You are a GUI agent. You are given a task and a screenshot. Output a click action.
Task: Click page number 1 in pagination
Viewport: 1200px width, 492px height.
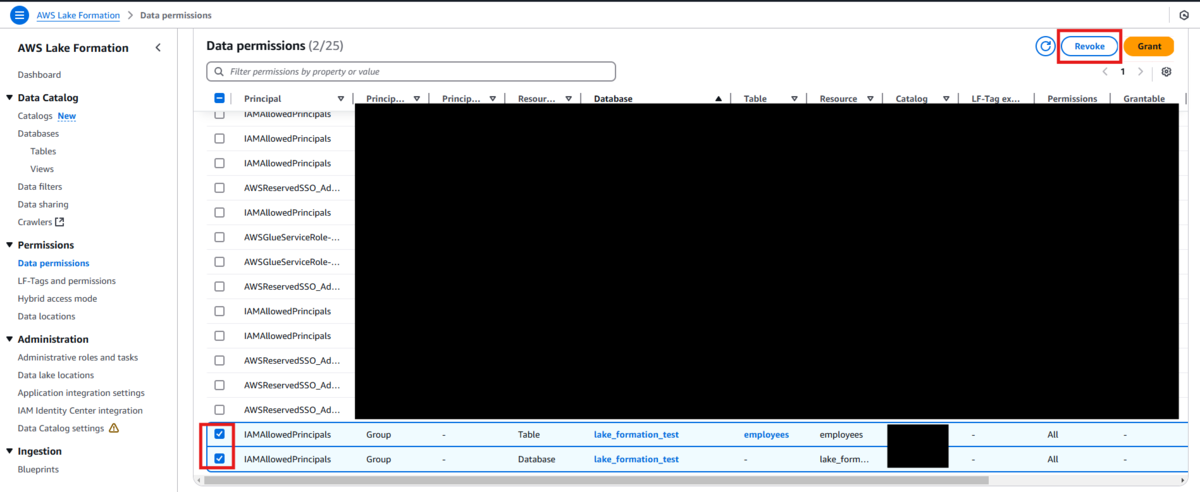[1123, 72]
